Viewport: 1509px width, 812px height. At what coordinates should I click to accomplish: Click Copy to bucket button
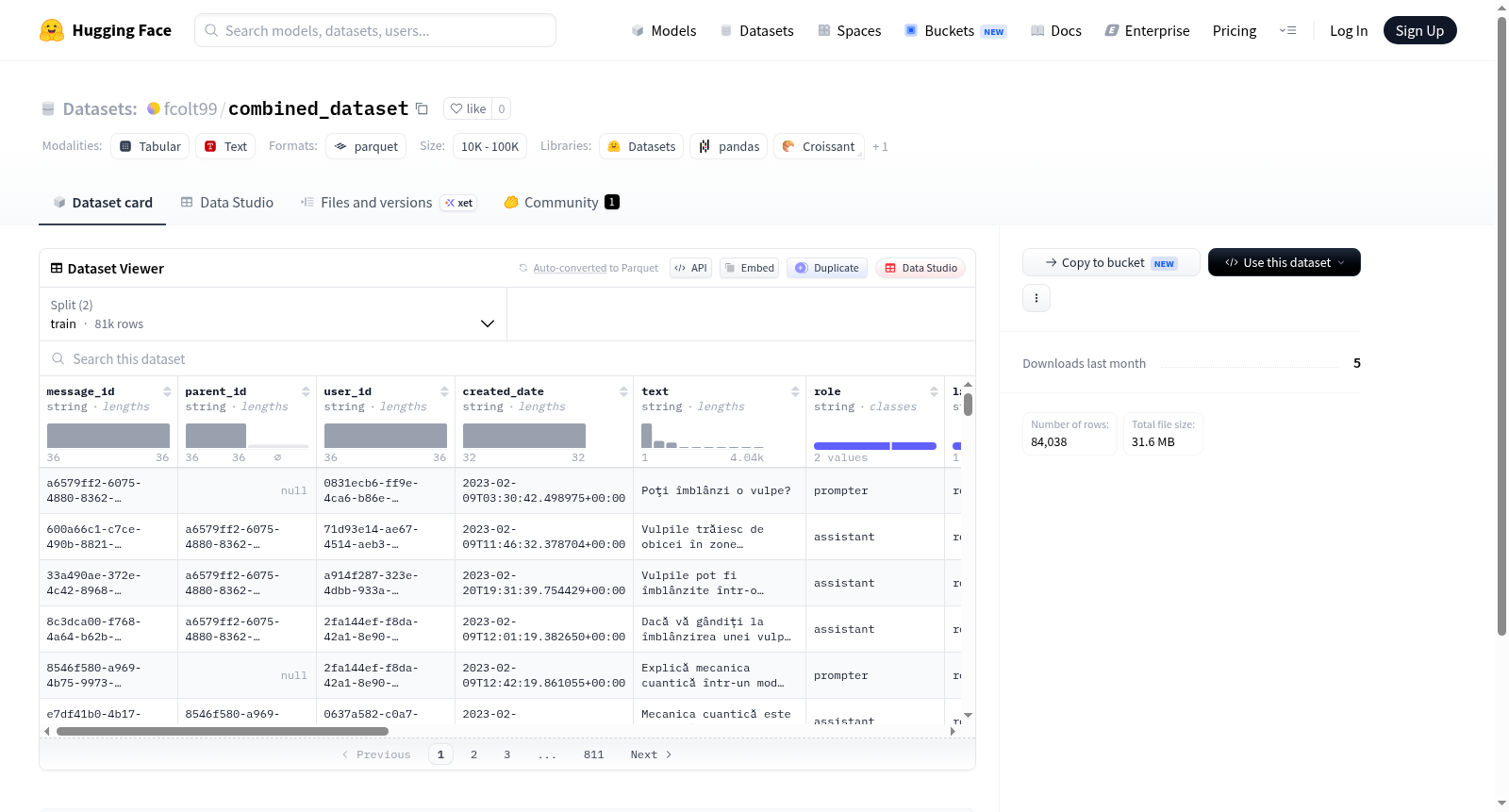point(1111,262)
